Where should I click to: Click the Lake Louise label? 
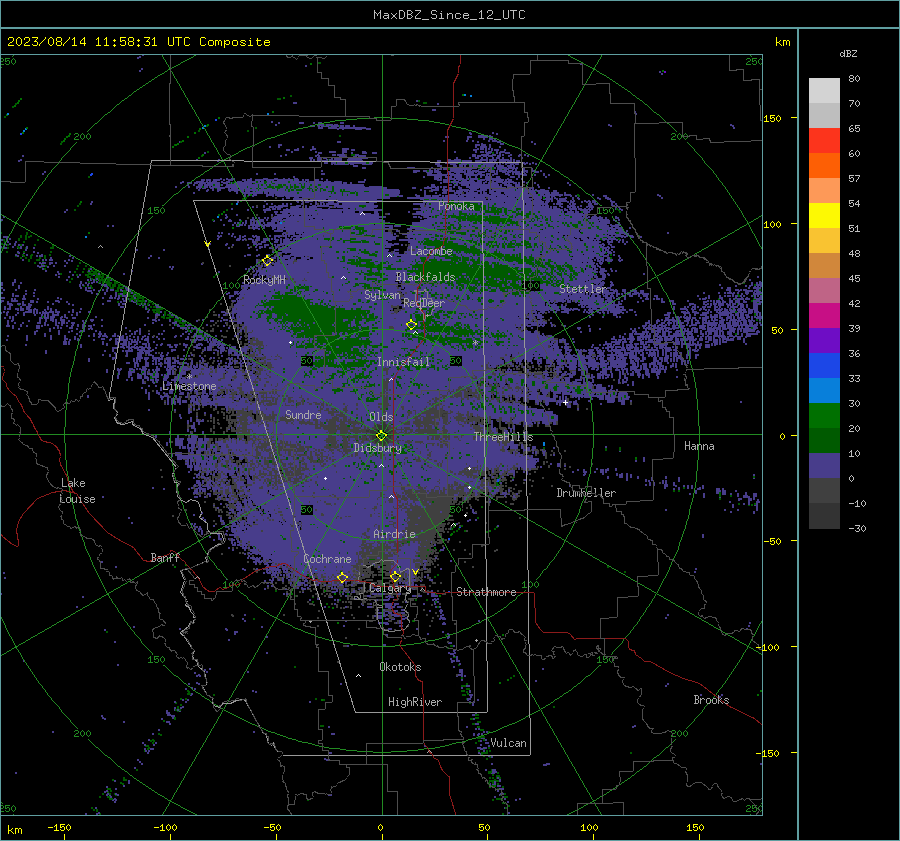[77, 491]
